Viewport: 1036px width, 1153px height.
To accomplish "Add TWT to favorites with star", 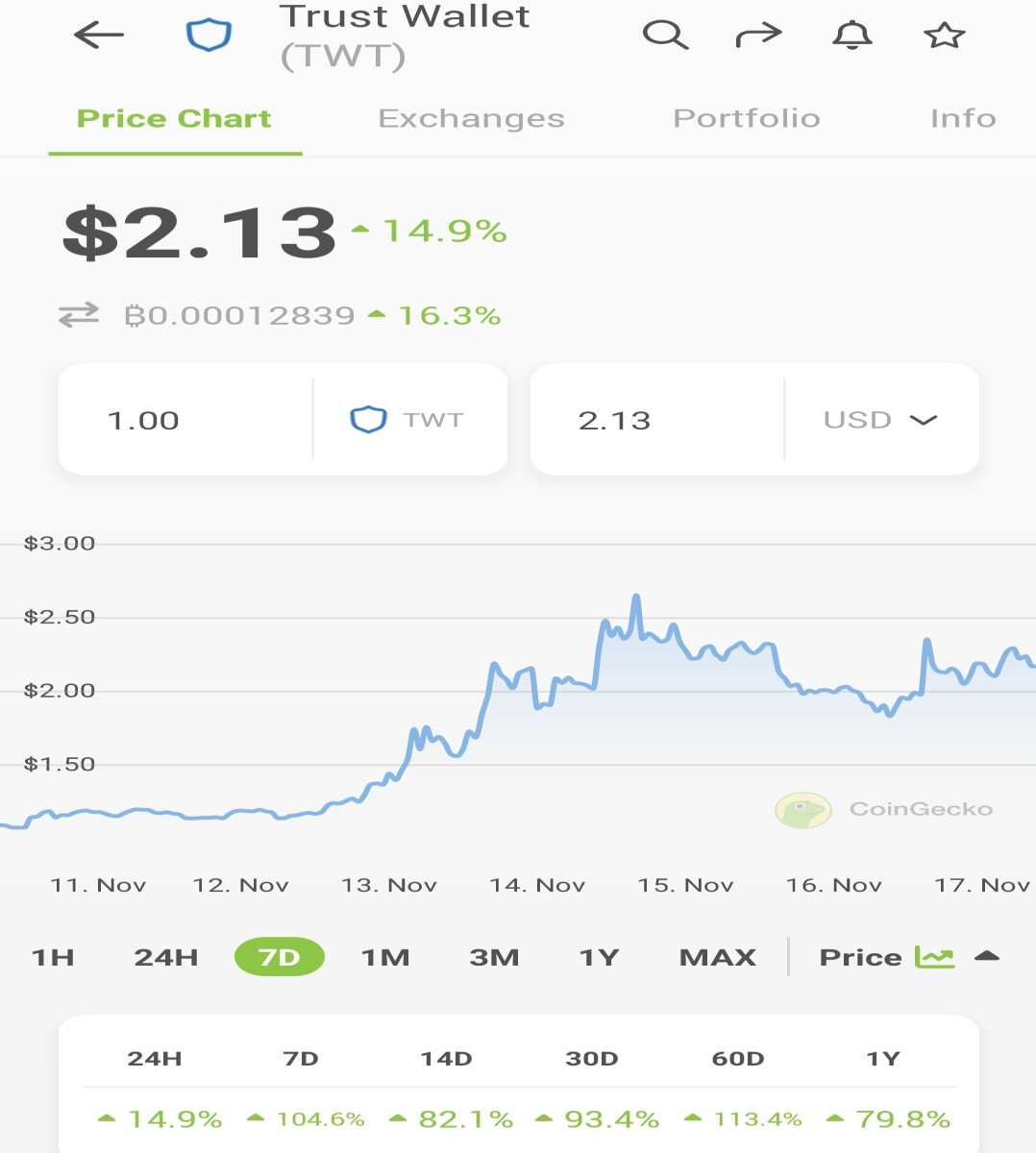I will click(944, 36).
